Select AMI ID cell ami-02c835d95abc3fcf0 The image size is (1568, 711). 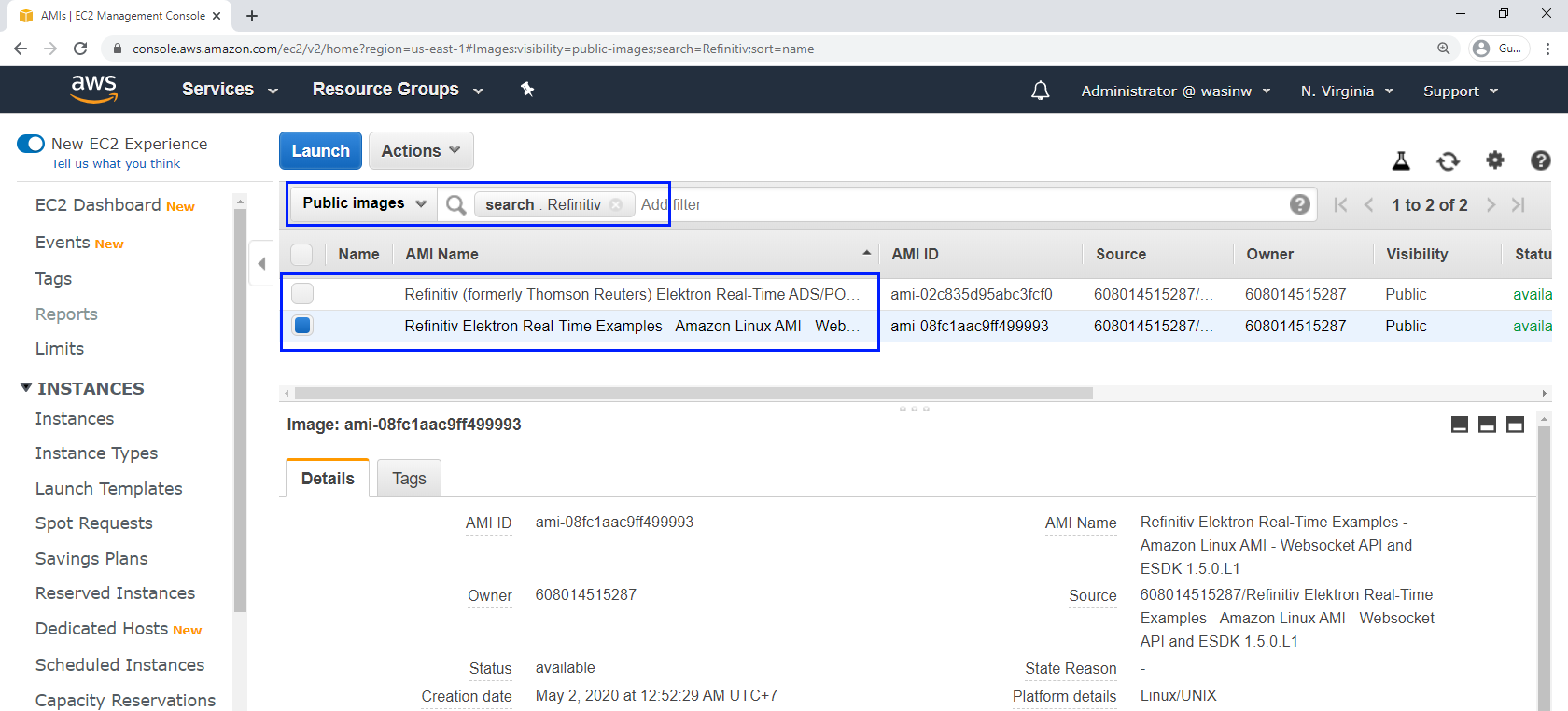(972, 294)
